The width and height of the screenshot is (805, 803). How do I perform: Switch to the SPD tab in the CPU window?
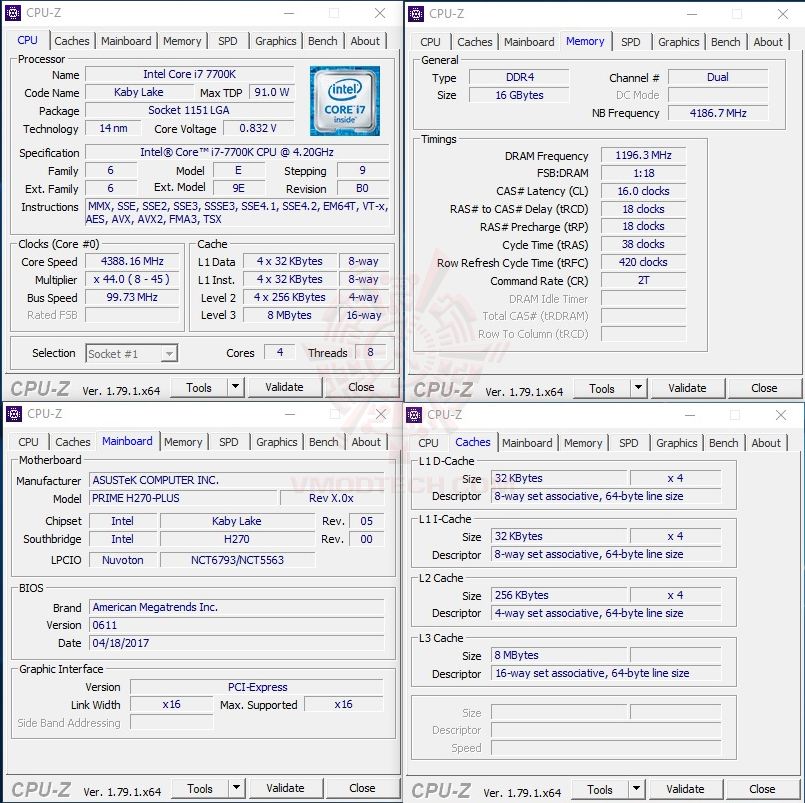tap(227, 41)
